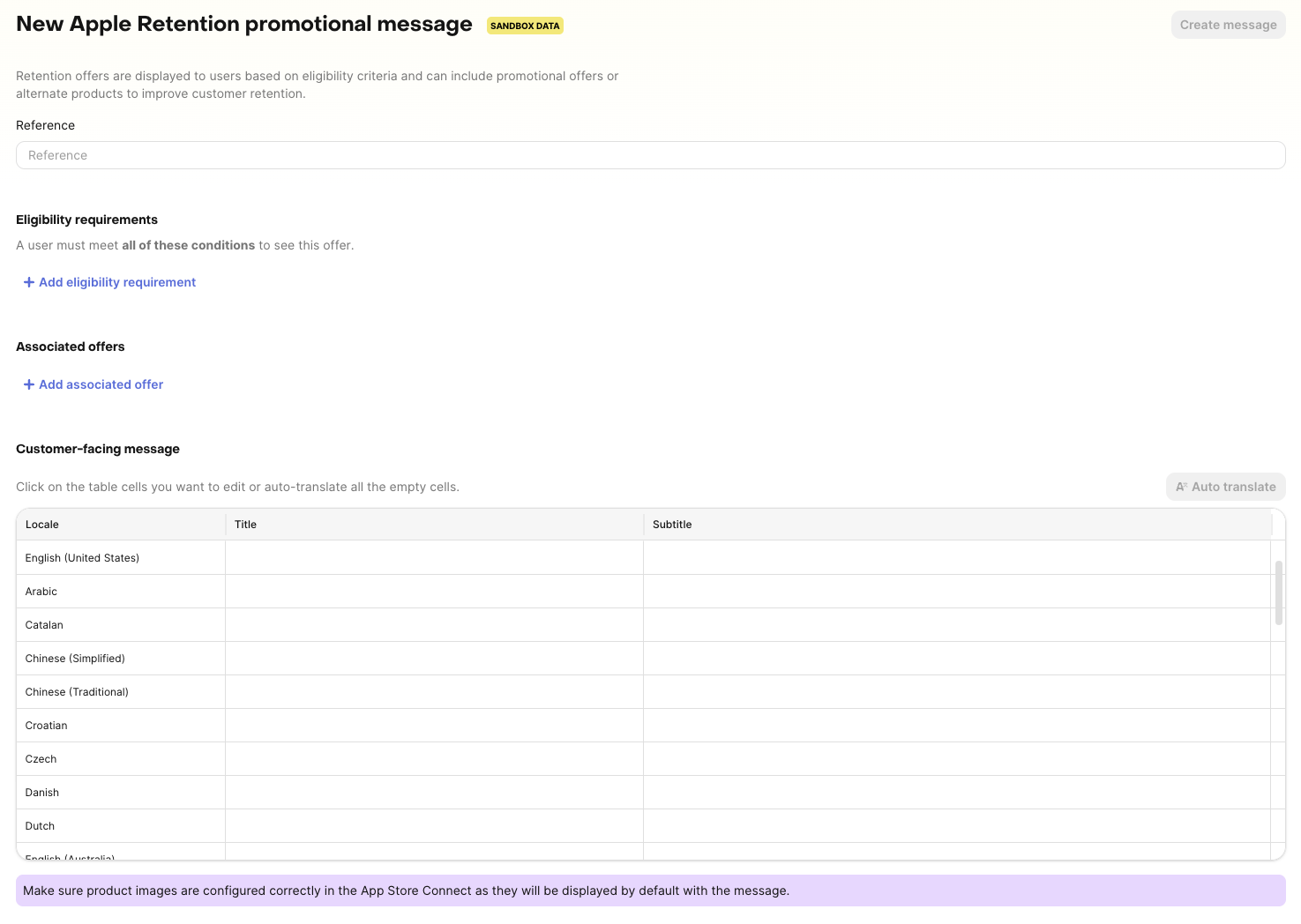1301x924 pixels.
Task: Click the Auto translate button label
Action: point(1233,487)
